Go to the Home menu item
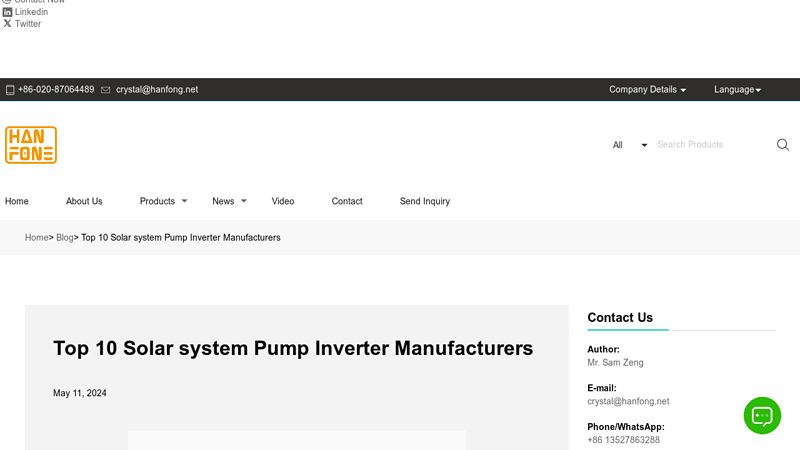Image resolution: width=800 pixels, height=450 pixels. tap(16, 201)
